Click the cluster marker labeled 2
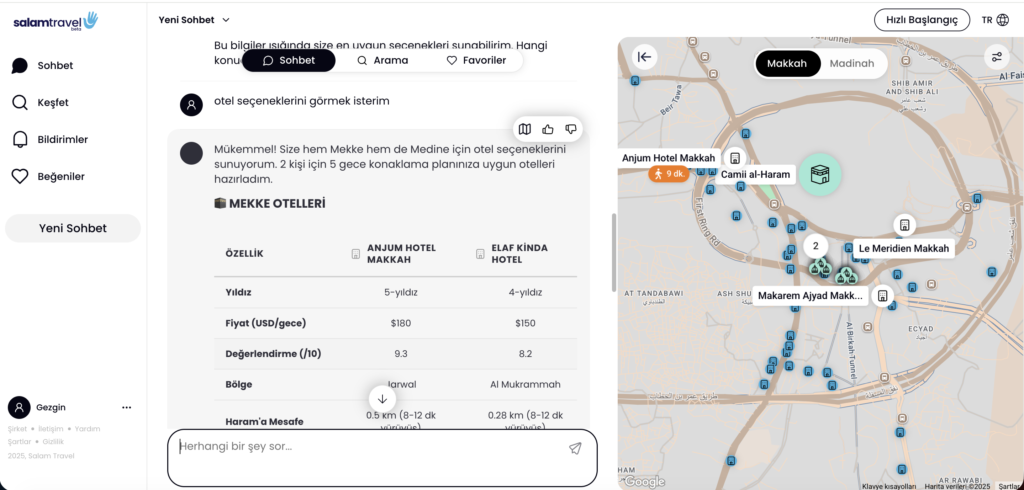Image resolution: width=1024 pixels, height=490 pixels. pyautogui.click(x=816, y=246)
